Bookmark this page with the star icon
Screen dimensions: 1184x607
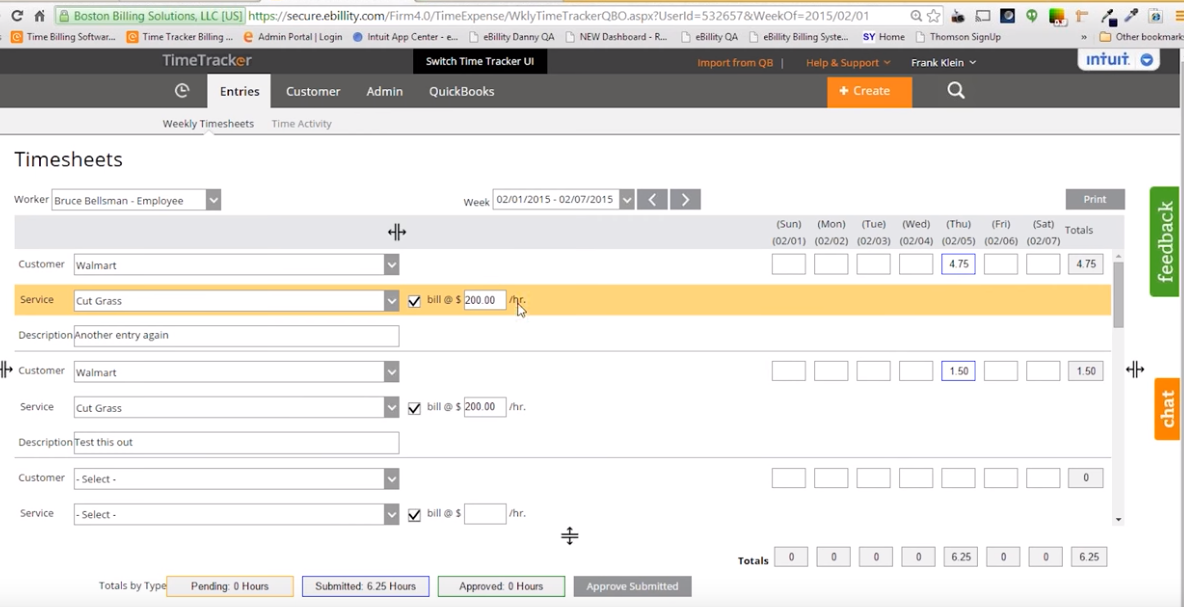coord(934,15)
